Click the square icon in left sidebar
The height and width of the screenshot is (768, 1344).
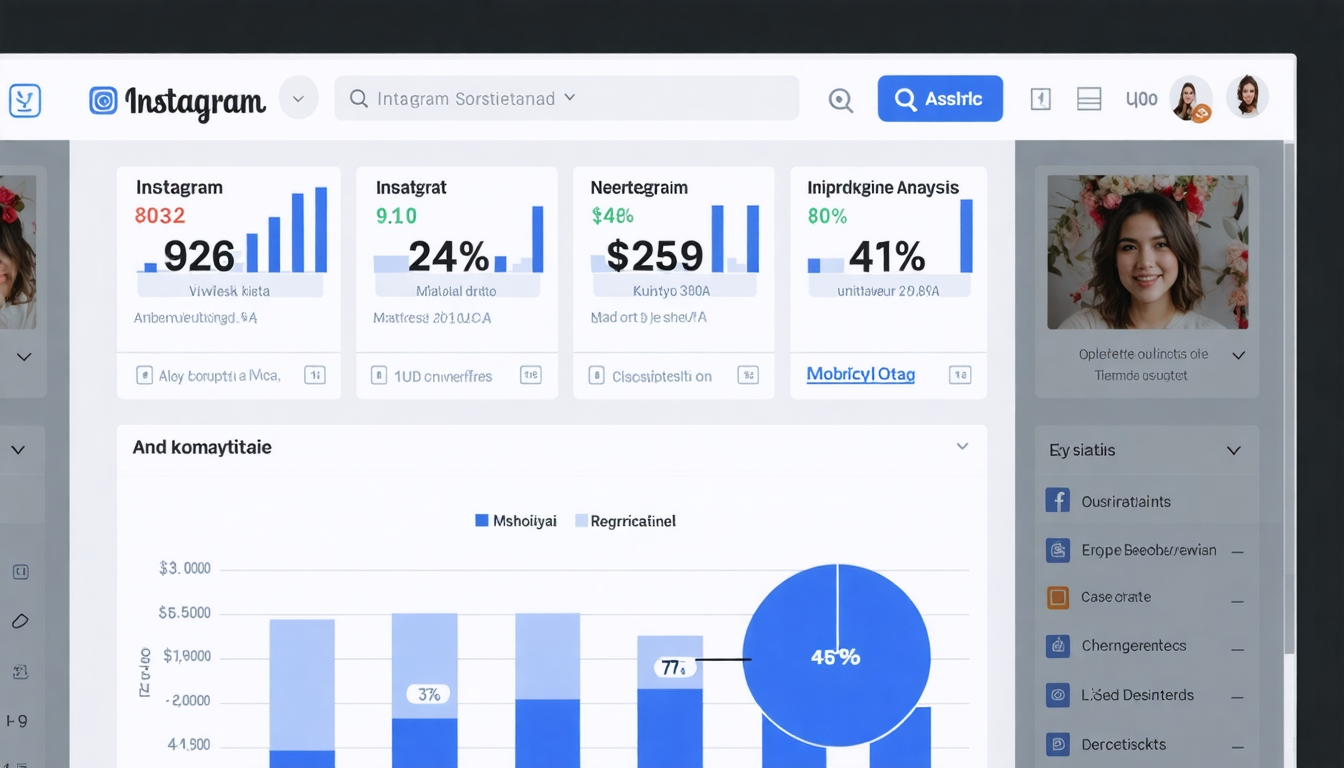tap(20, 572)
